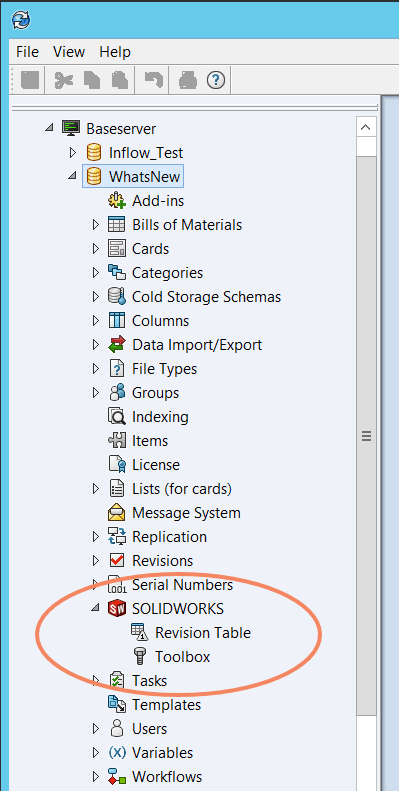Click the SOLIDWORKS red logo icon
Viewport: 399px width, 791px height.
117,609
